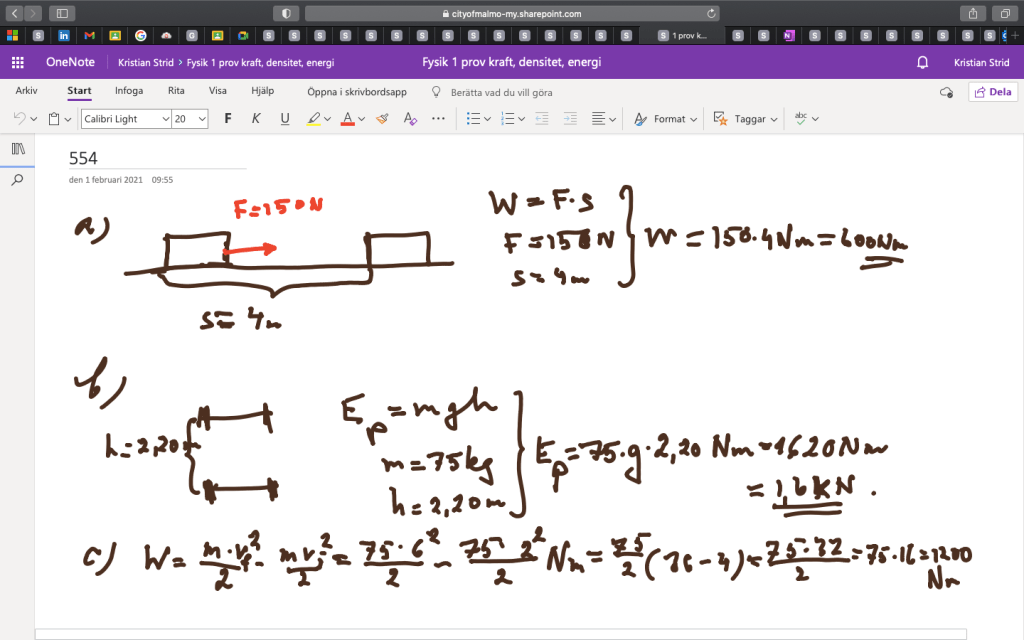Switch to the Infoga tab
Screen dimensions: 1024x640
(128, 91)
